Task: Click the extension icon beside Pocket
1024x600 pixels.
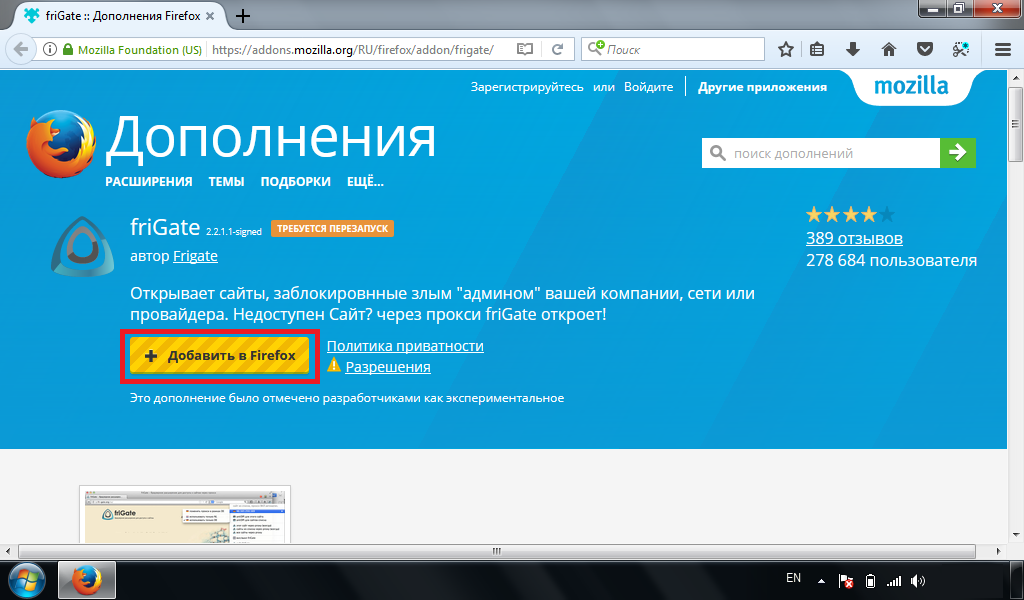Action: [x=960, y=49]
